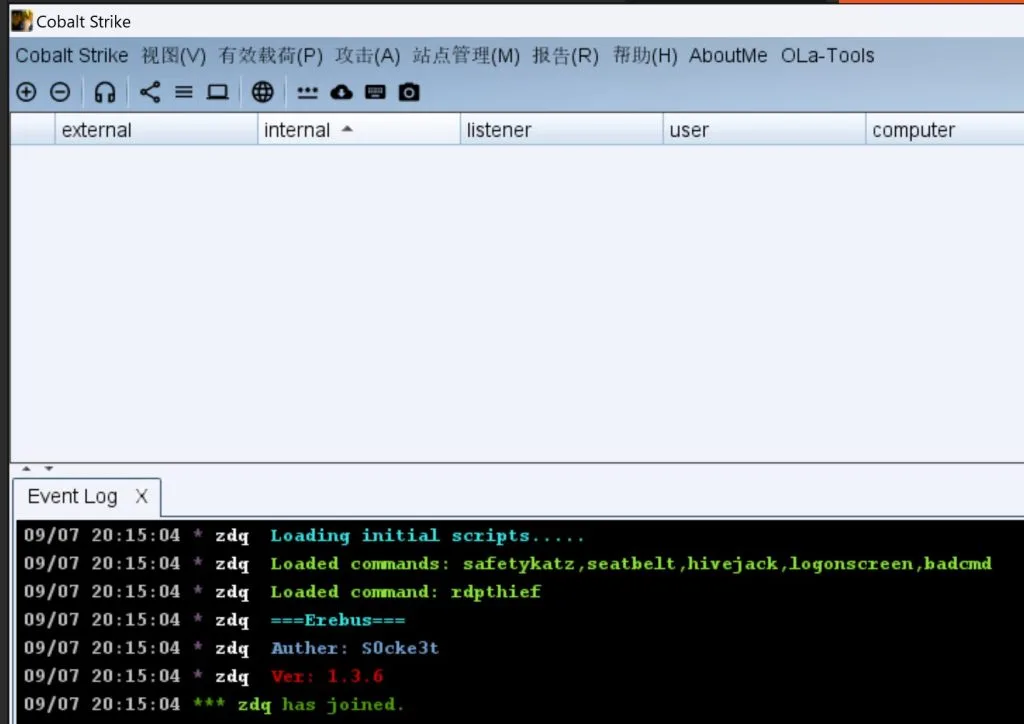Screen dimensions: 1024x724
Task: Open web log globe icon
Action: point(263,92)
